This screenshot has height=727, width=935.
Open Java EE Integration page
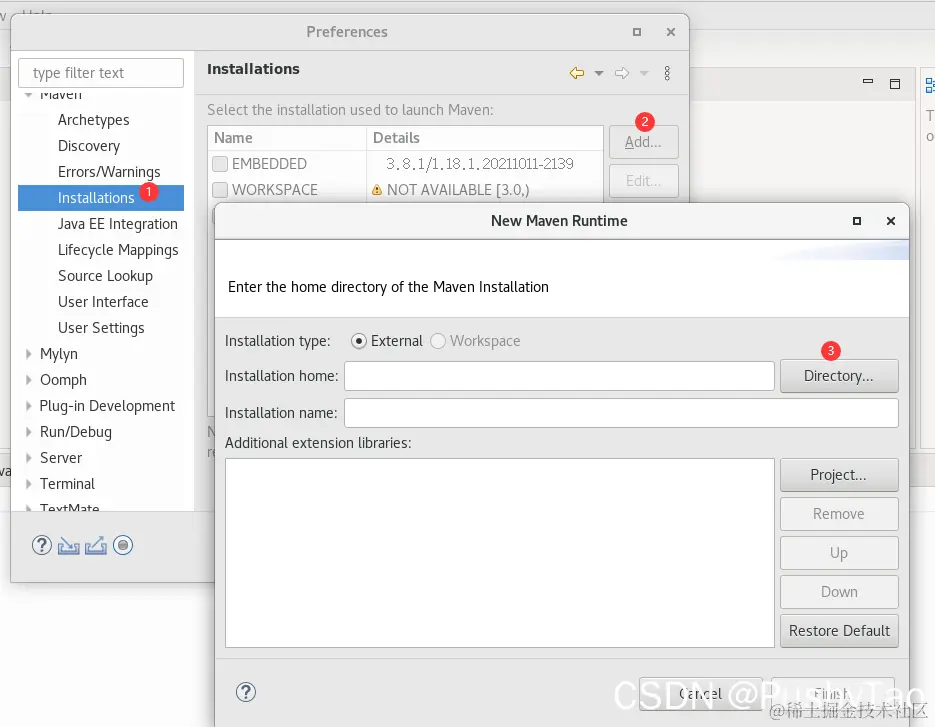click(x=117, y=224)
